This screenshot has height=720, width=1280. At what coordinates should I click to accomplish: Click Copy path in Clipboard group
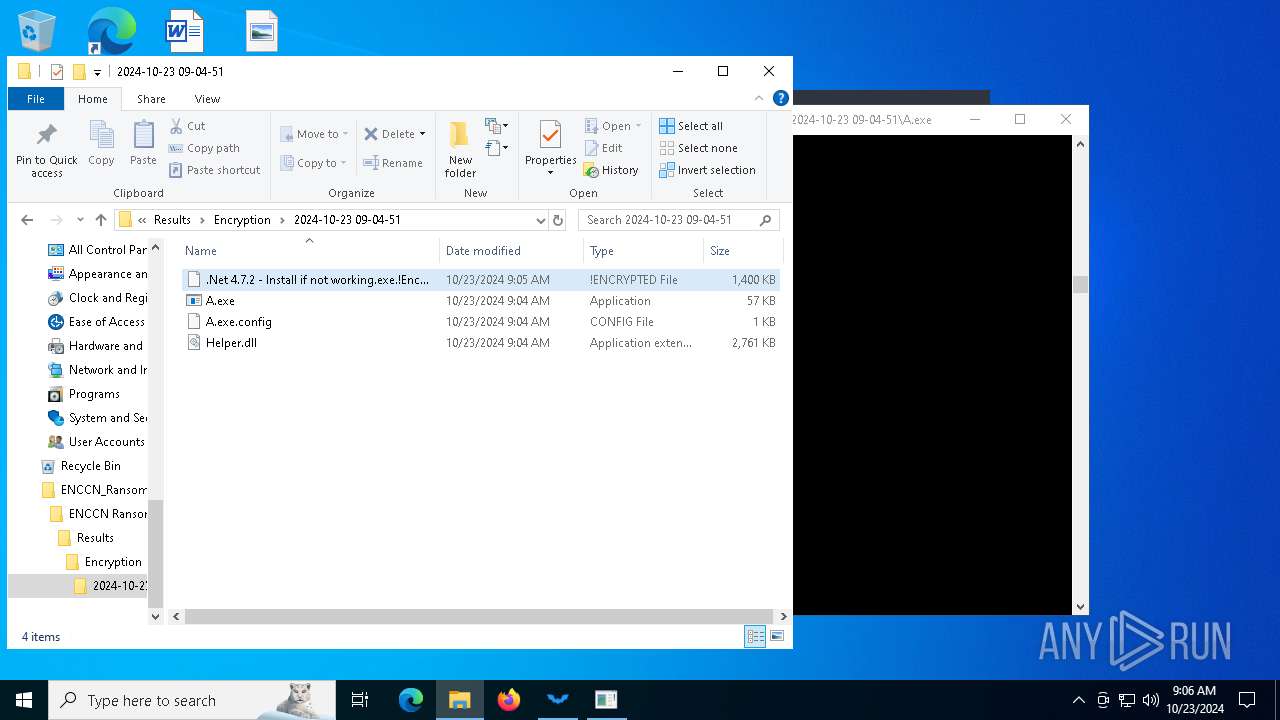click(204, 148)
